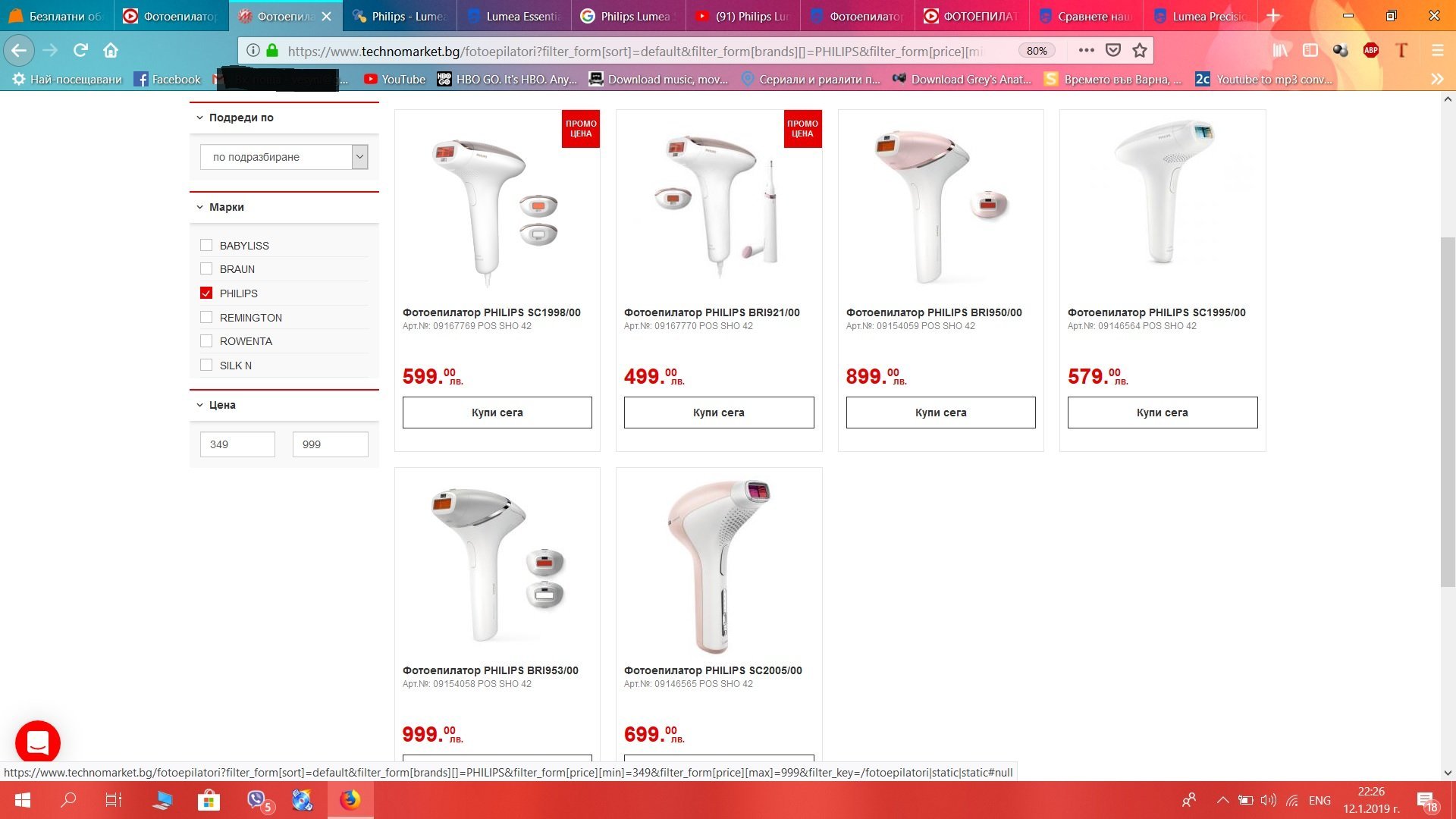Open the YouTube bookmark

(x=394, y=79)
